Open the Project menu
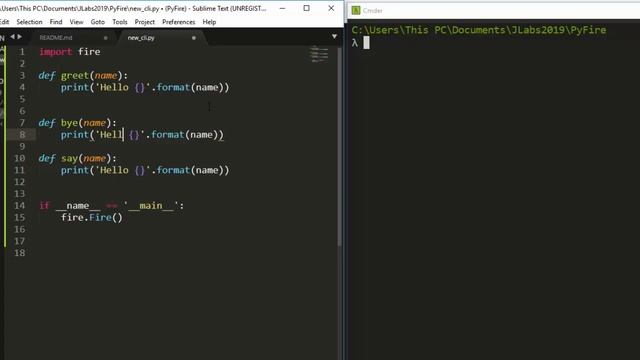 (x=144, y=22)
